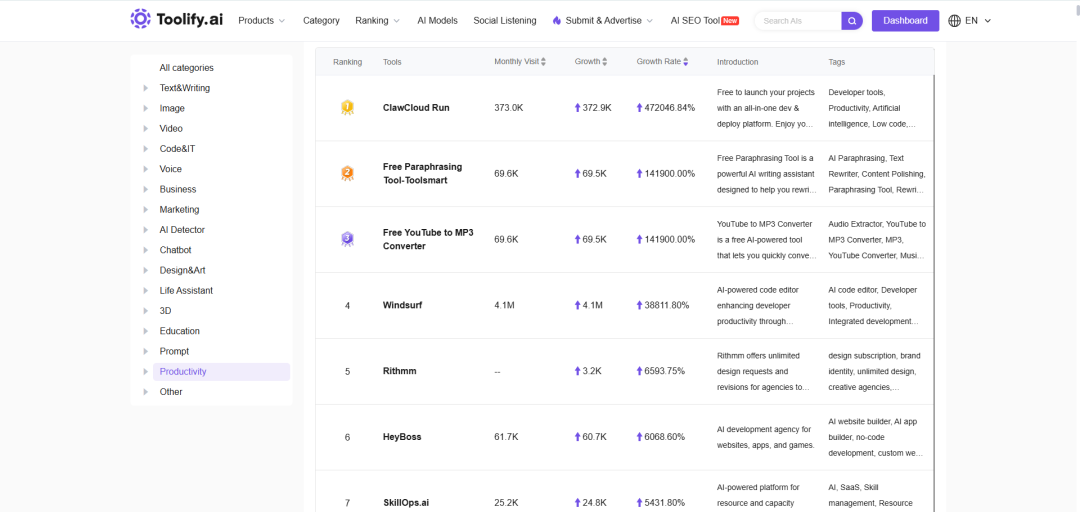Expand the Video category arrow
Image resolution: width=1080 pixels, height=512 pixels.
click(x=145, y=129)
